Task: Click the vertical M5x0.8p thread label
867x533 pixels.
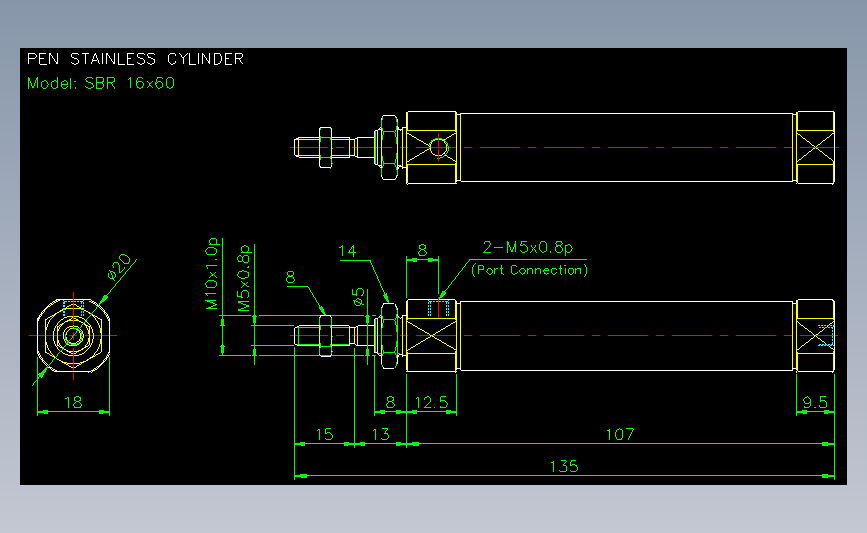Action: tap(244, 279)
